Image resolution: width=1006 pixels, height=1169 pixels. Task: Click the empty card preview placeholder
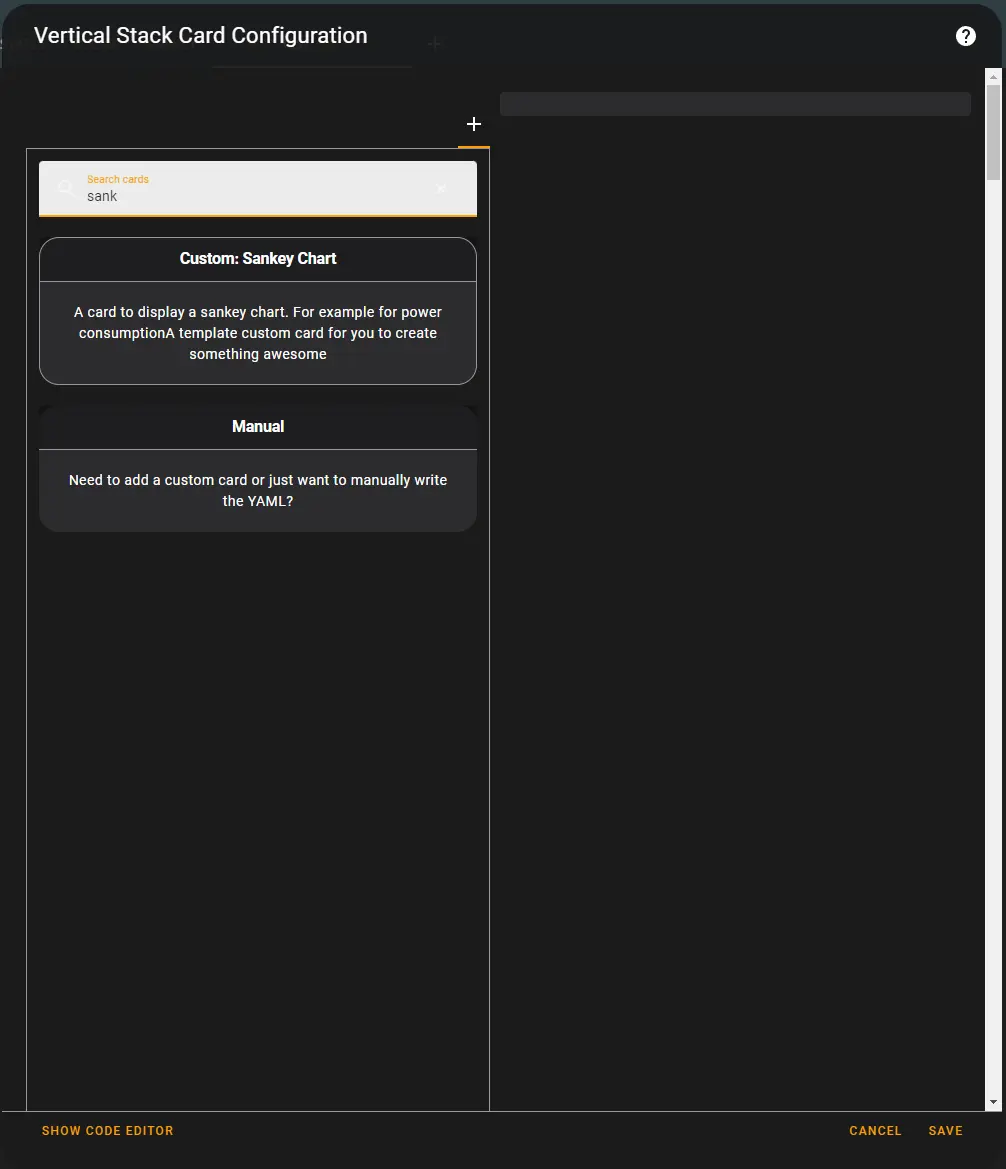coord(735,104)
